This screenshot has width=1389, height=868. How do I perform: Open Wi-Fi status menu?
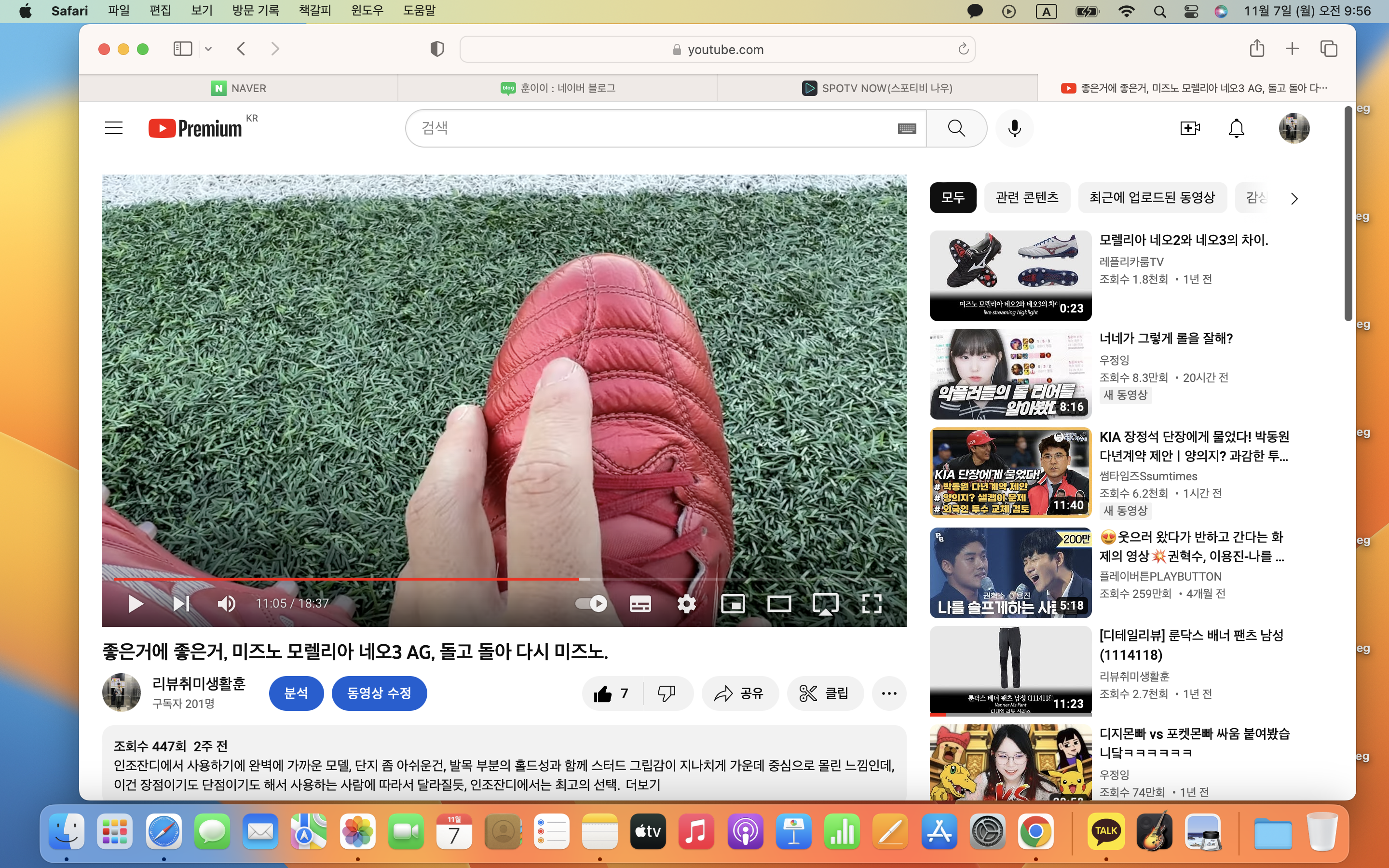[1126, 11]
